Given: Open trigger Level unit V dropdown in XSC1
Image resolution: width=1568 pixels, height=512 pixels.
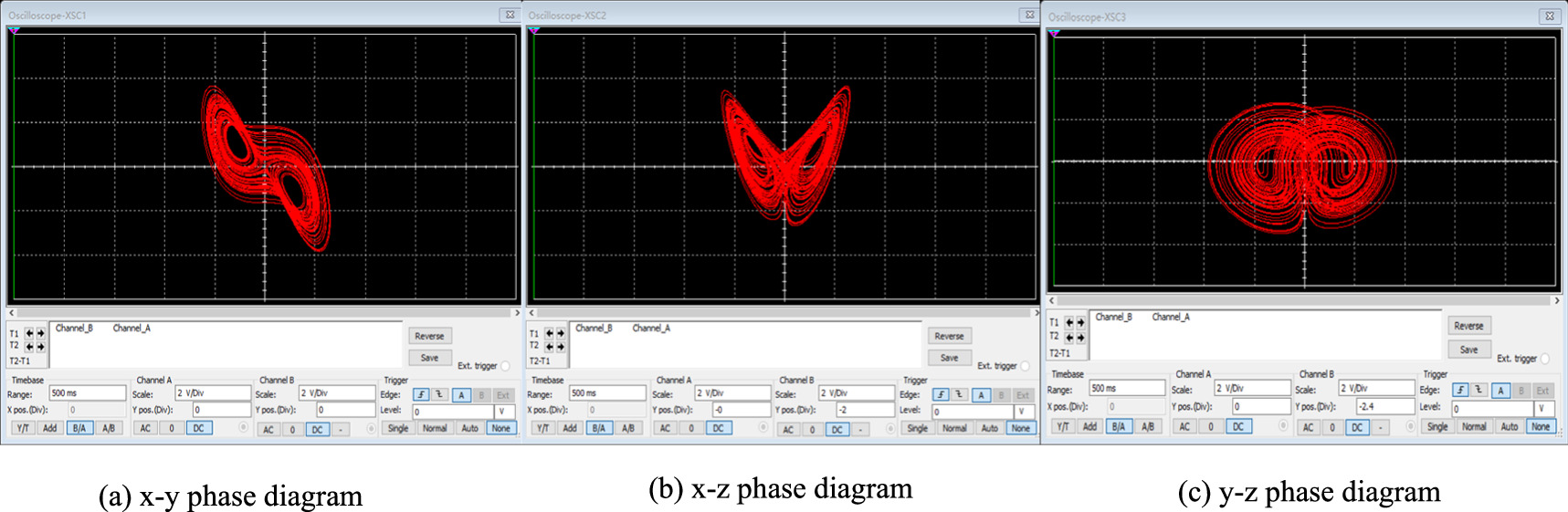Looking at the screenshot, I should pos(505,412).
